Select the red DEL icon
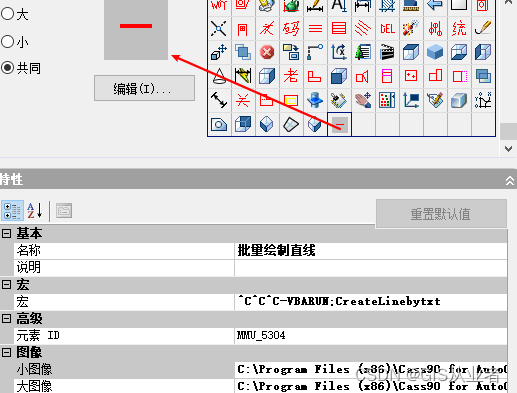Image resolution: width=517 pixels, height=393 pixels. point(387,29)
